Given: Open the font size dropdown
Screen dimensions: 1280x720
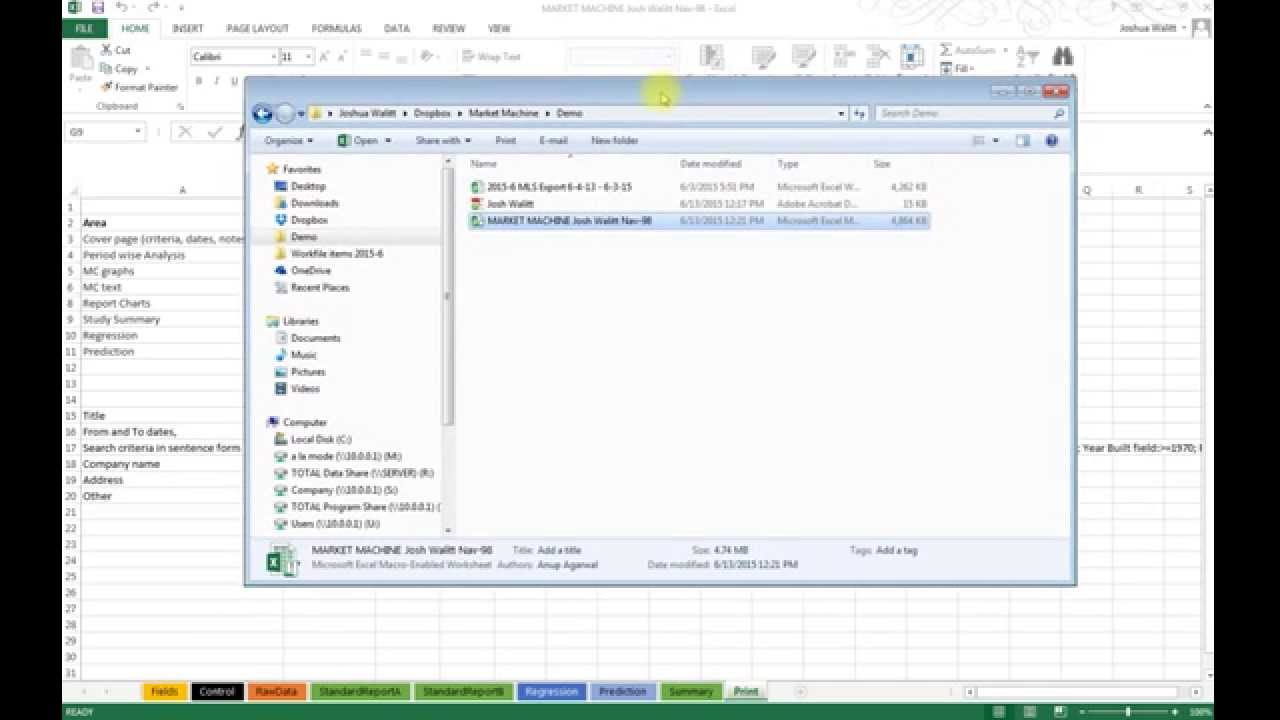Looking at the screenshot, I should tap(308, 57).
